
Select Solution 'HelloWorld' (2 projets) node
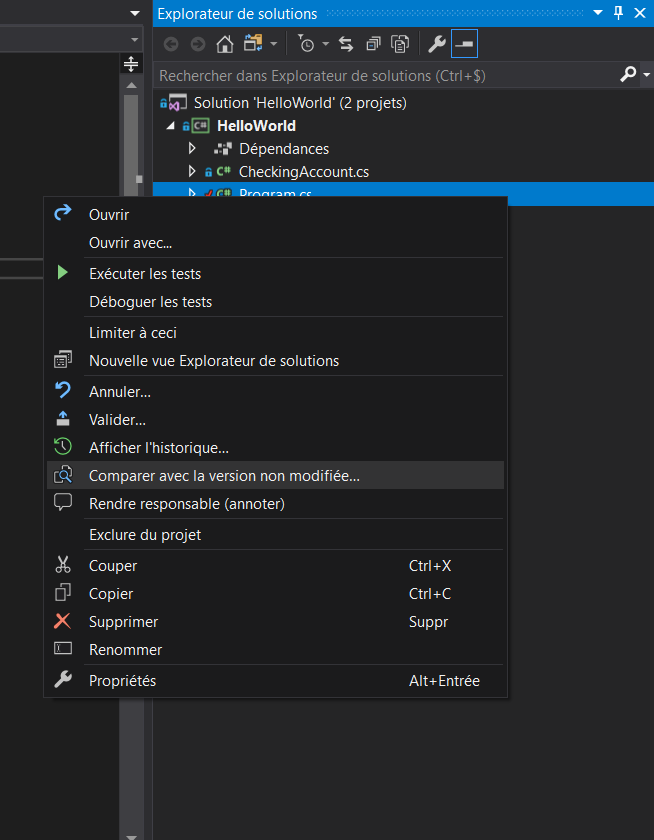[x=300, y=103]
